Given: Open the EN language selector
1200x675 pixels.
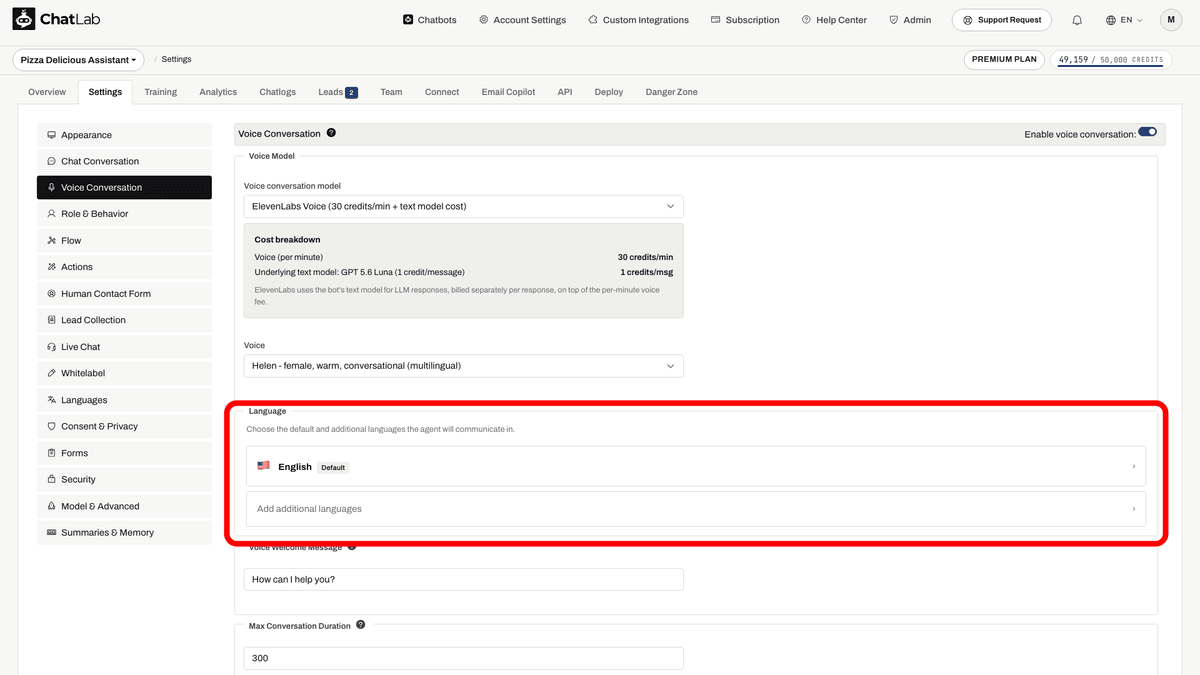Looking at the screenshot, I should point(1124,20).
